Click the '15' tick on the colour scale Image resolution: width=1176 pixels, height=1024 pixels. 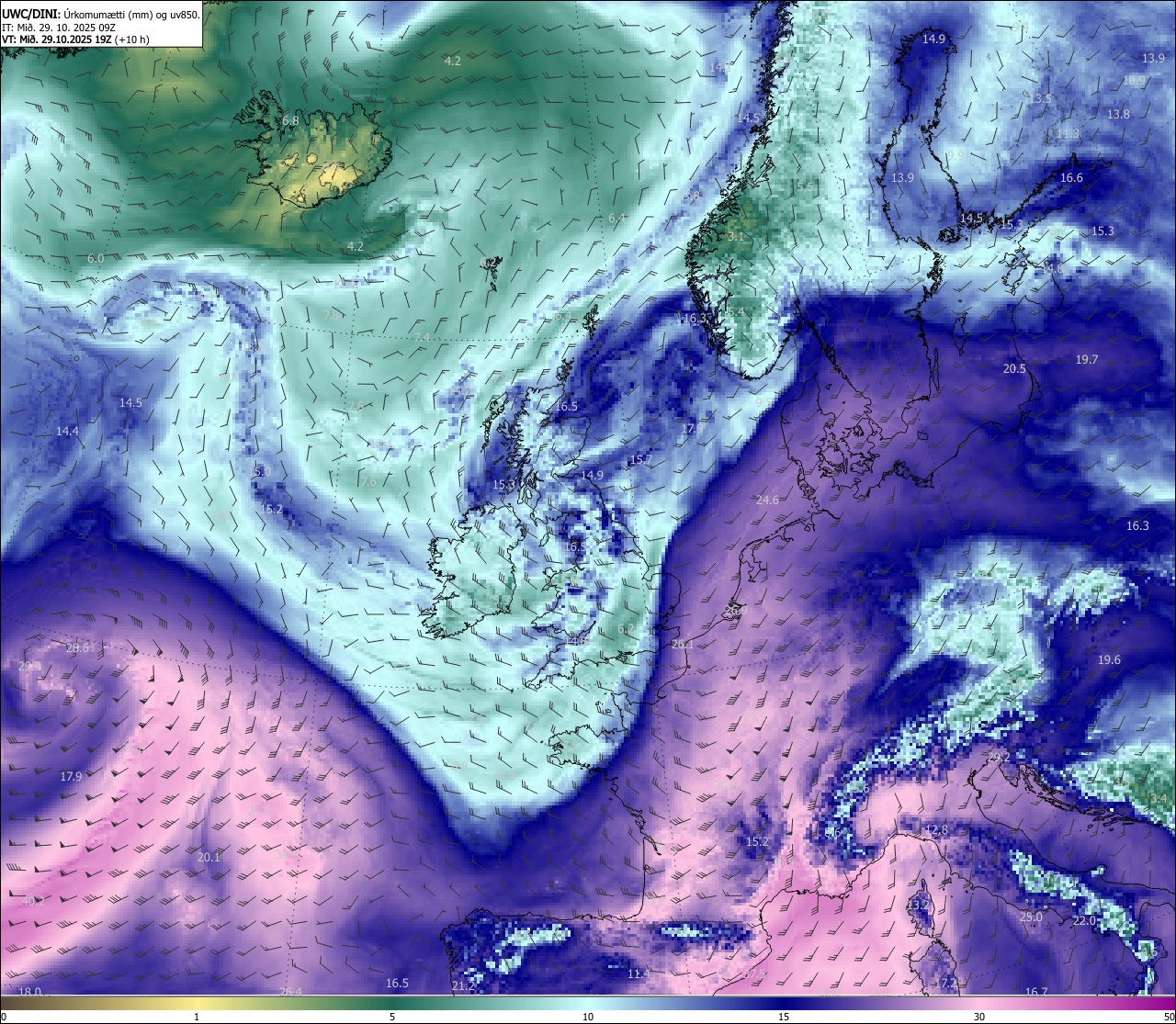click(784, 1017)
